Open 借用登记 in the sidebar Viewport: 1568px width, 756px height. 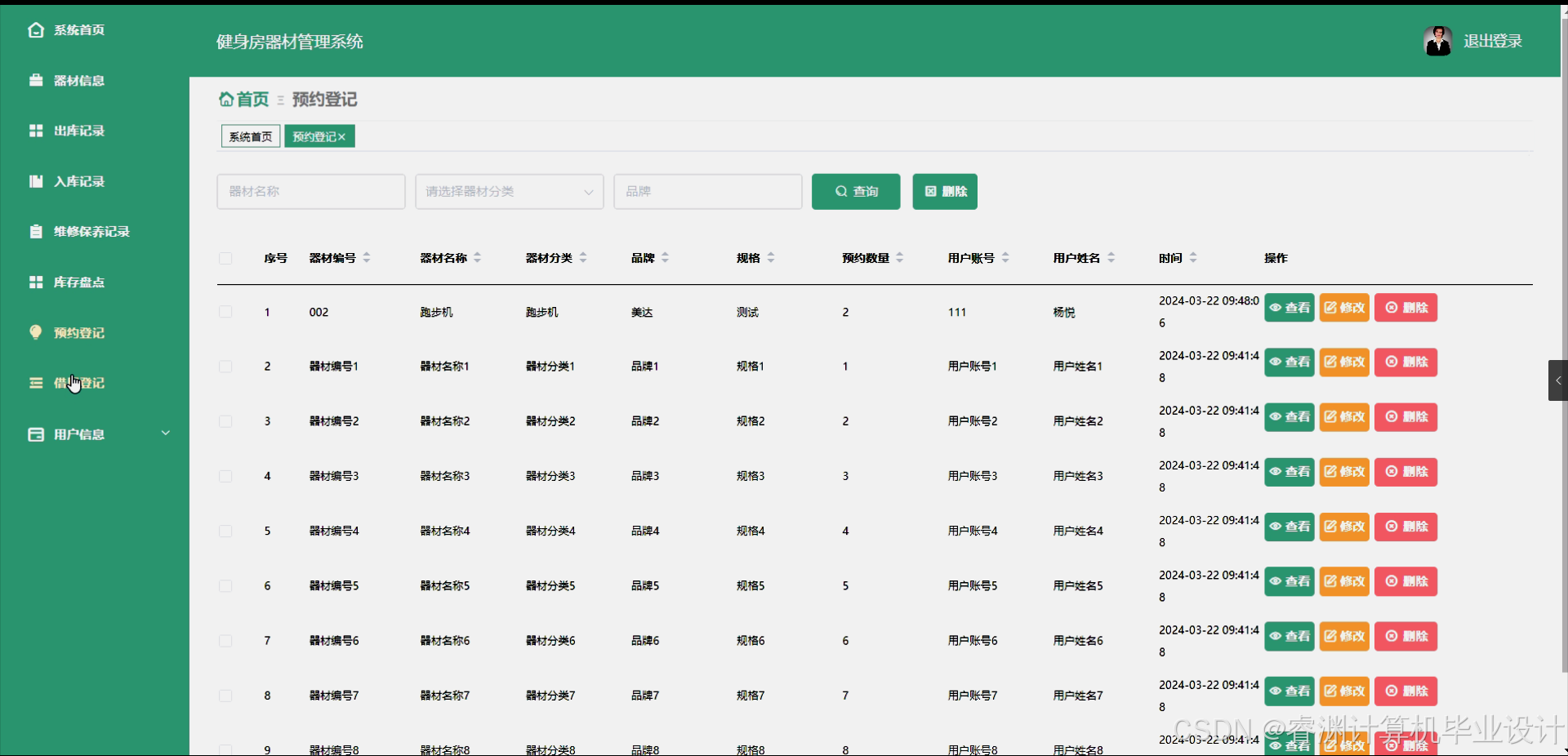[78, 383]
